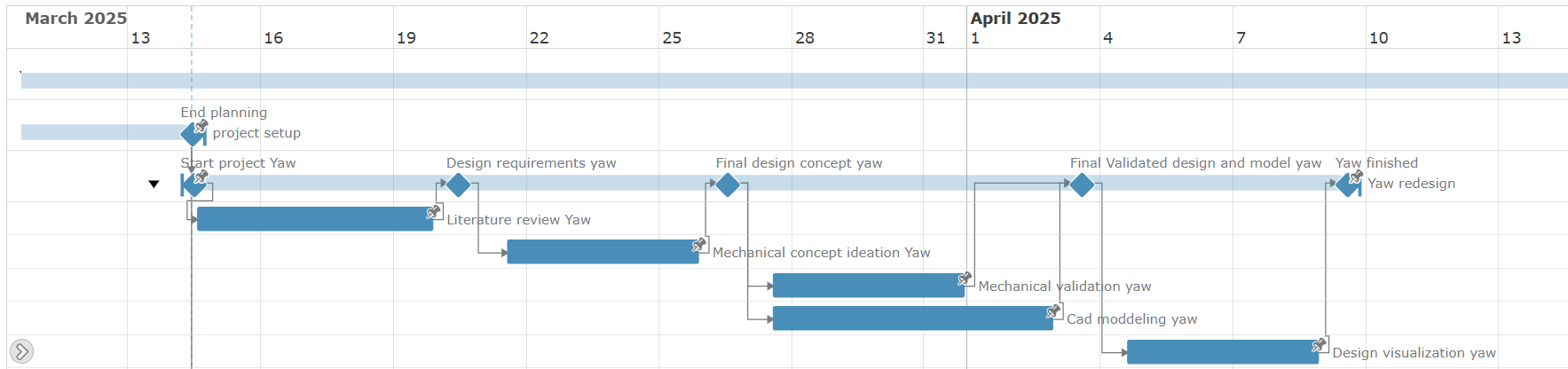Click the End planning milestone diamond
This screenshot has width=1568, height=369.
(x=193, y=135)
